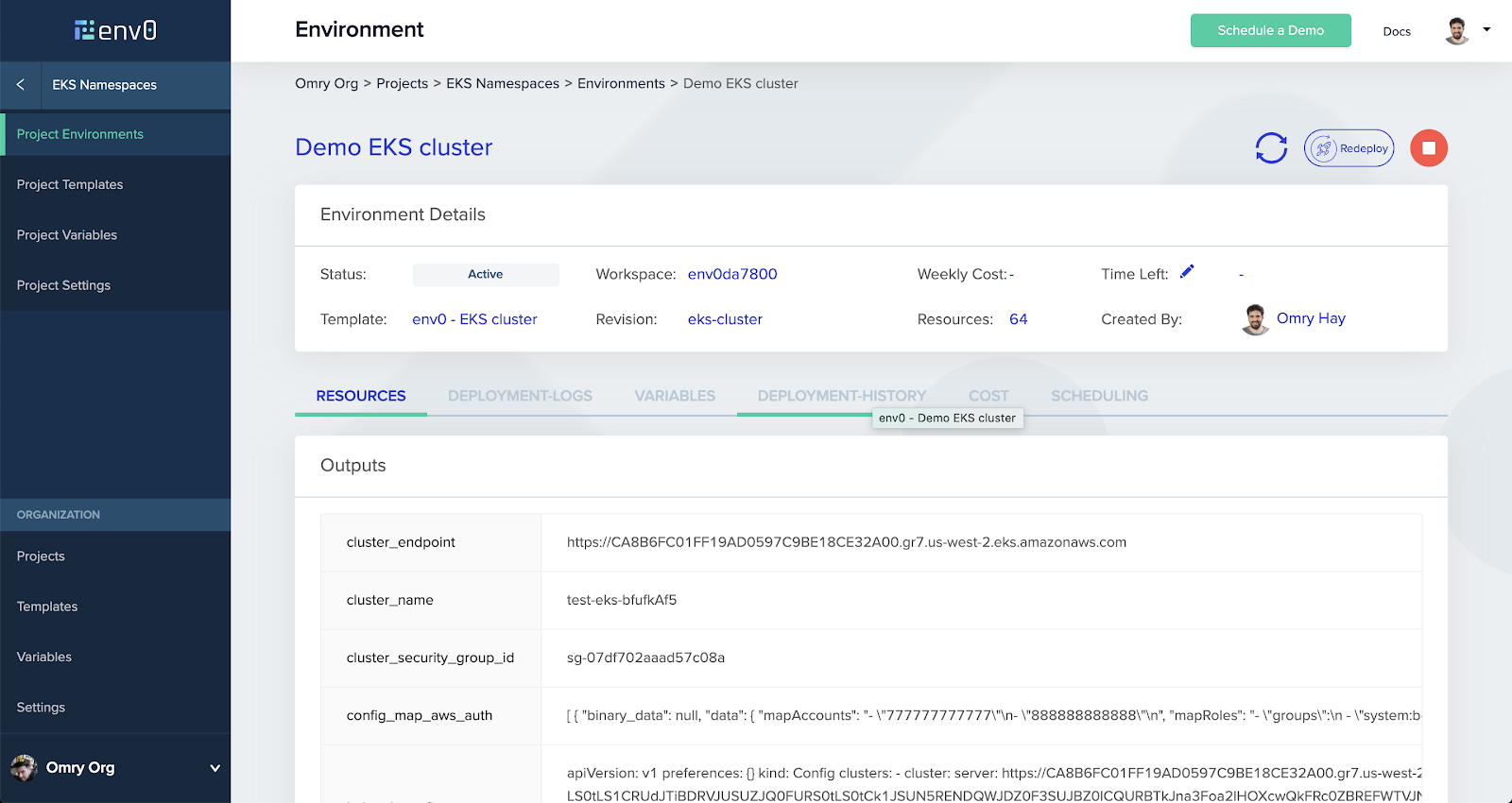The width and height of the screenshot is (1512, 803).
Task: Open the profile dropdown arrow at top right
Action: coord(1486,30)
